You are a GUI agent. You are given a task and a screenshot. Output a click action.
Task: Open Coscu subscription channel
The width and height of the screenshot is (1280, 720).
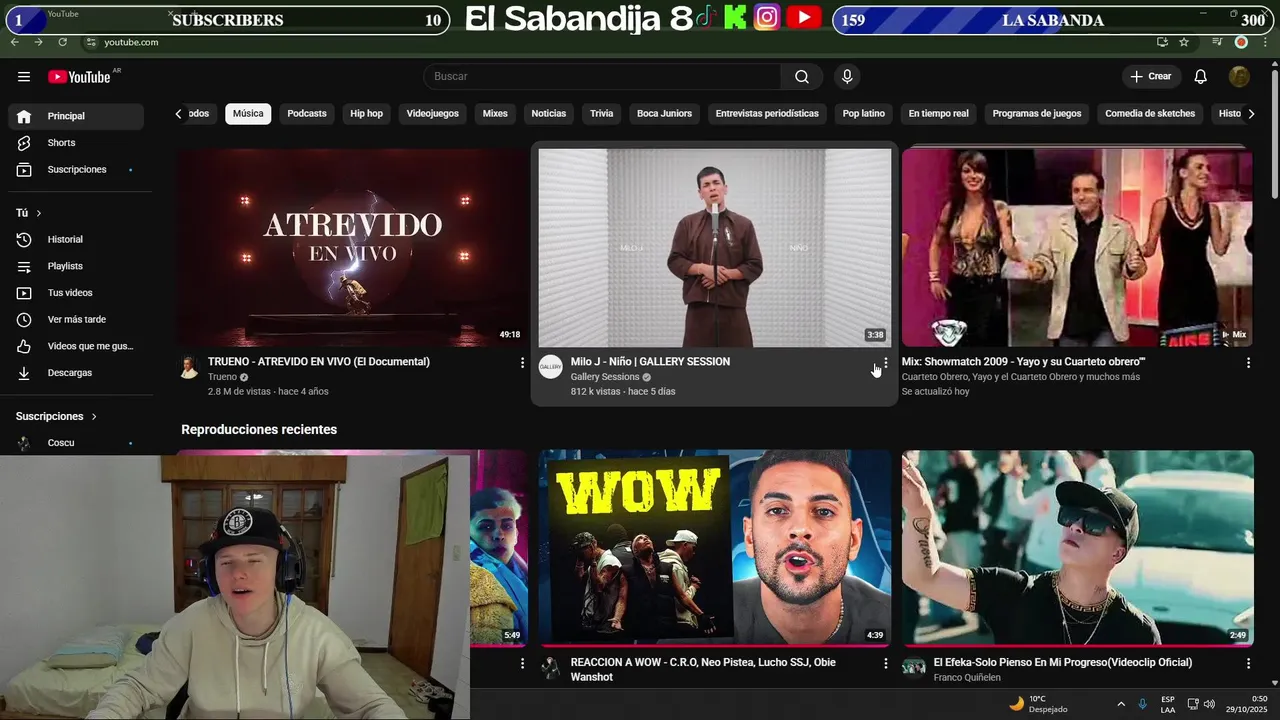[x=76, y=443]
